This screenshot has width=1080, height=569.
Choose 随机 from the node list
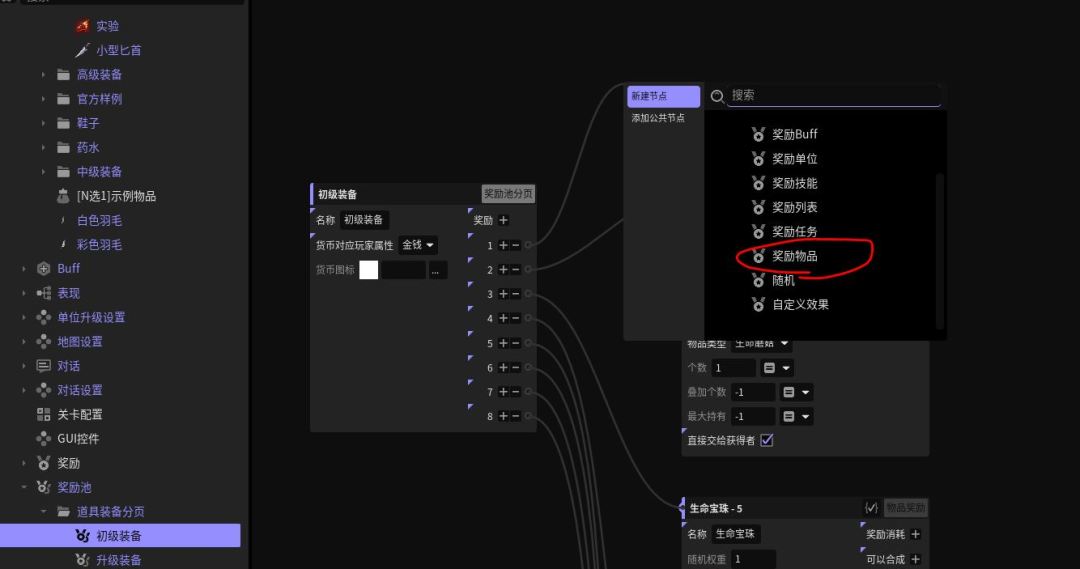click(x=783, y=280)
